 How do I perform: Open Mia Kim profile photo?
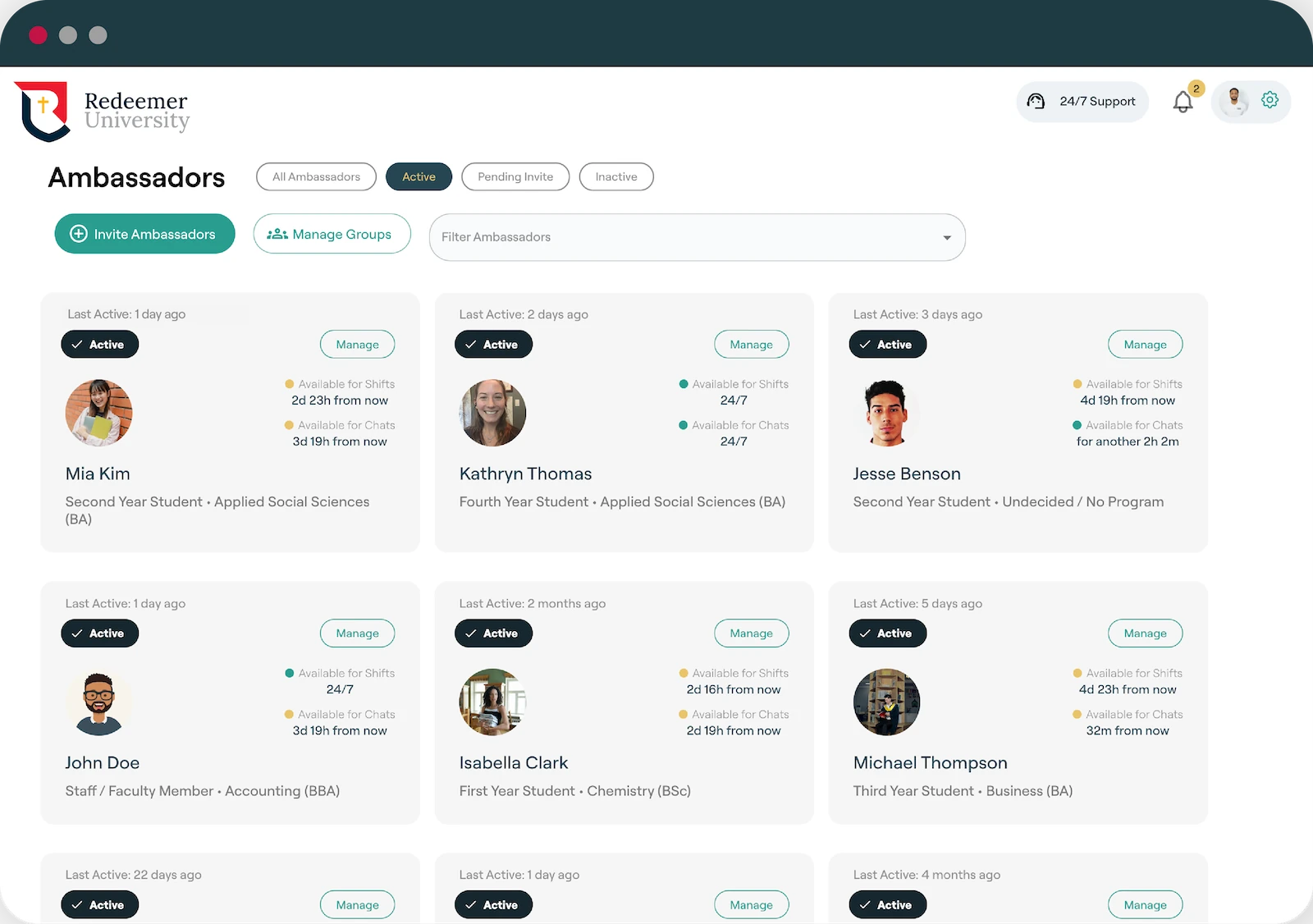[x=98, y=413]
